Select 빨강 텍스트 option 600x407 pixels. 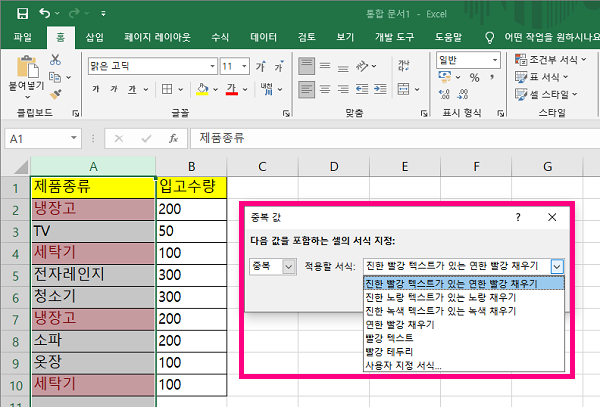pyautogui.click(x=464, y=338)
